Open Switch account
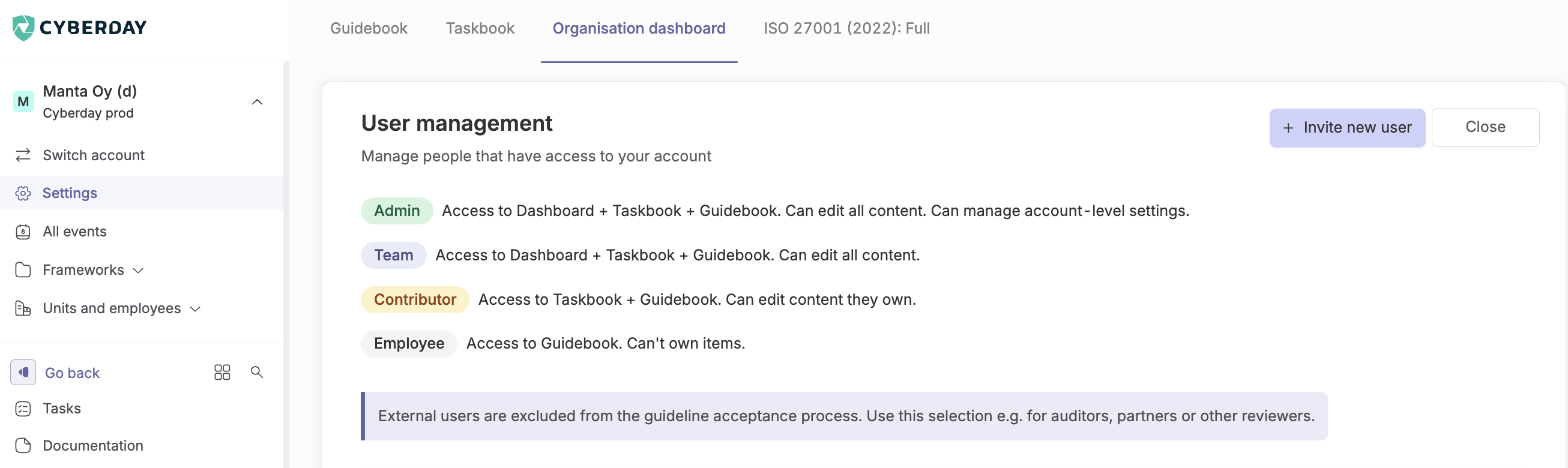This screenshot has width=1568, height=468. (94, 155)
